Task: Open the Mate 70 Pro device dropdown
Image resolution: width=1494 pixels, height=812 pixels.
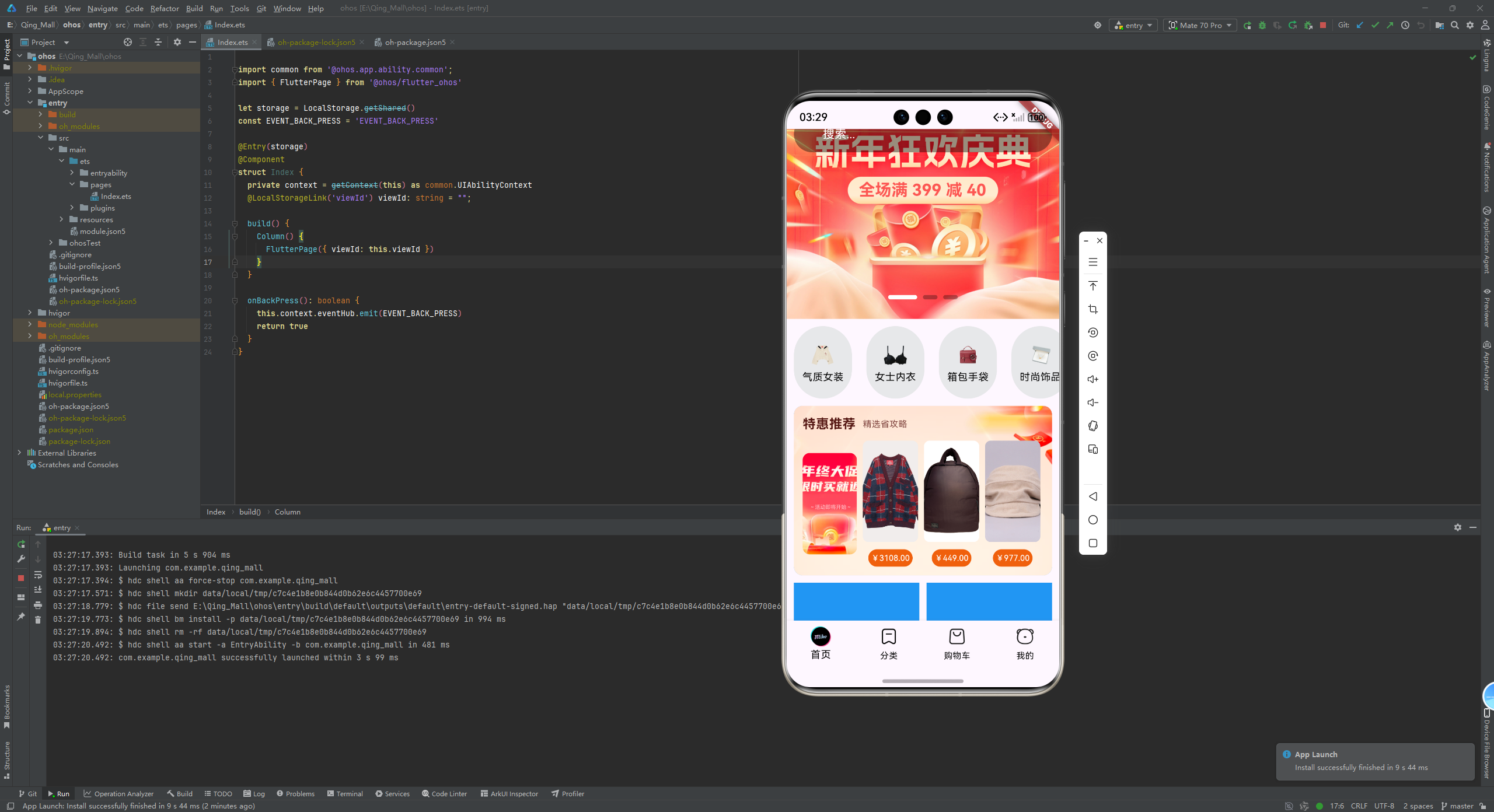Action: point(1200,25)
